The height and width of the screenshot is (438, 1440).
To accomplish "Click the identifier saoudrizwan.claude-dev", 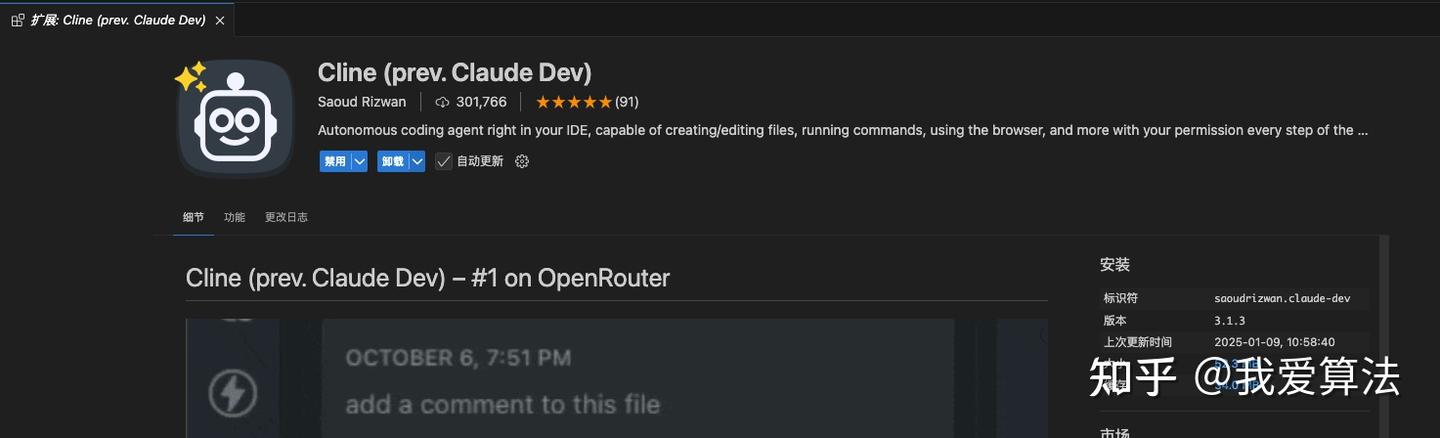I will point(1282,299).
